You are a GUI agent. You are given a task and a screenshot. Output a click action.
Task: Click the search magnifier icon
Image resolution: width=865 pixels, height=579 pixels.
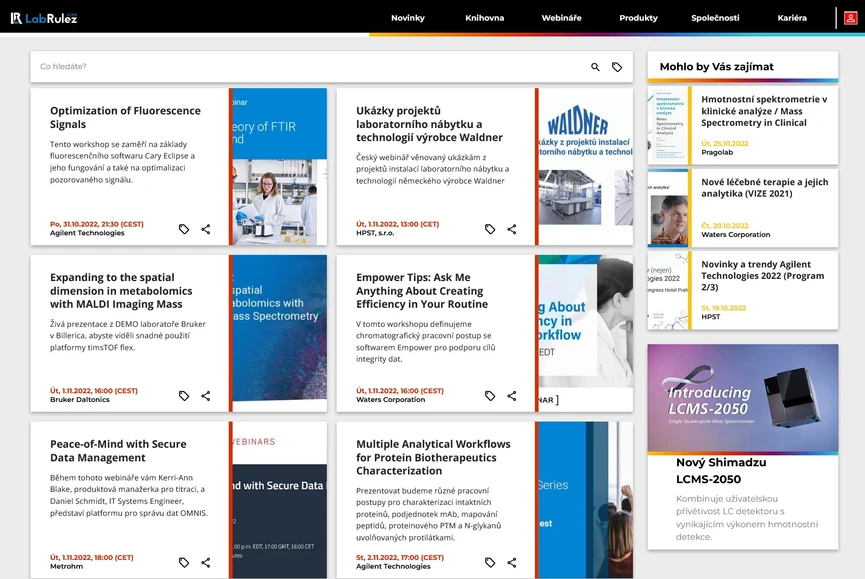[x=595, y=67]
